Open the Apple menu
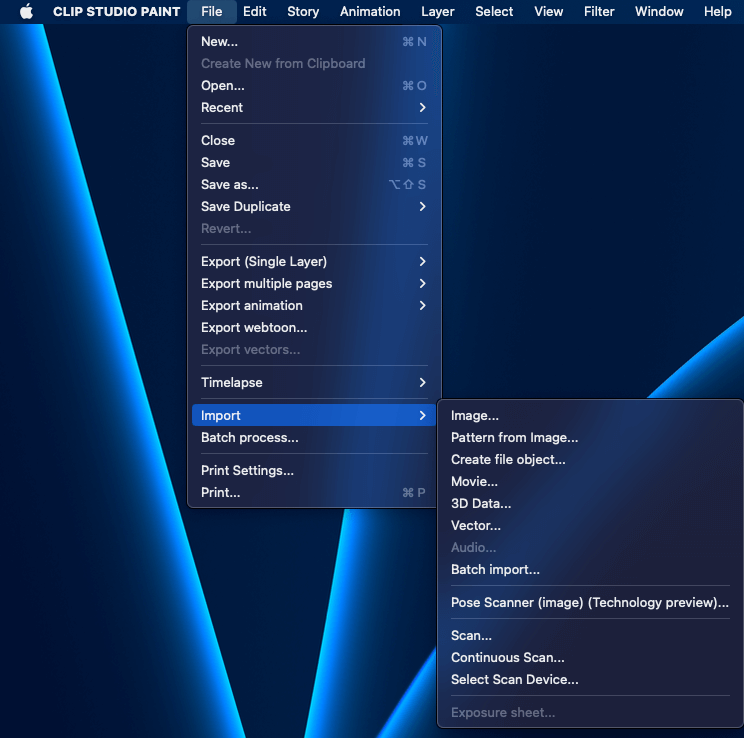 (x=27, y=11)
